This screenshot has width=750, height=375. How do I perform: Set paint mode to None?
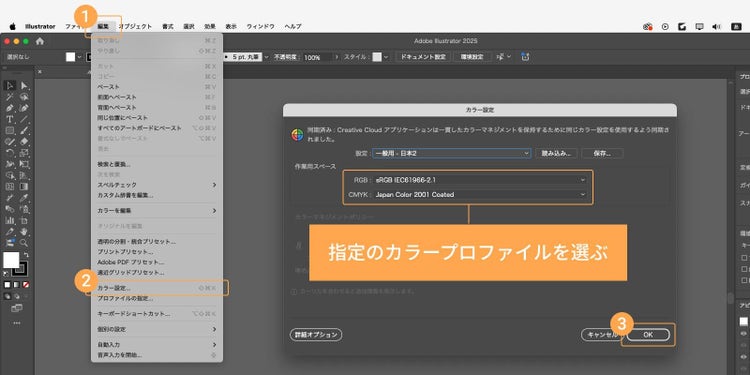pos(26,285)
